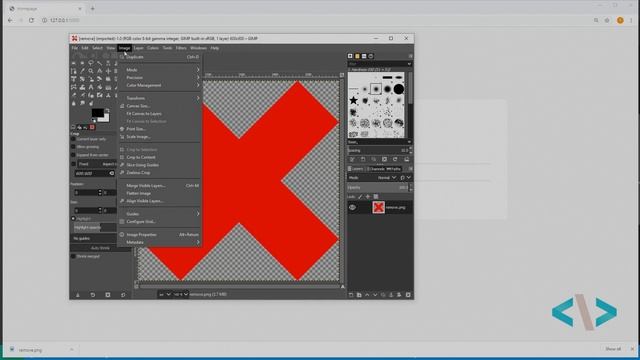Open the 'No guides' dropdown
The width and height of the screenshot is (640, 360).
coord(93,238)
